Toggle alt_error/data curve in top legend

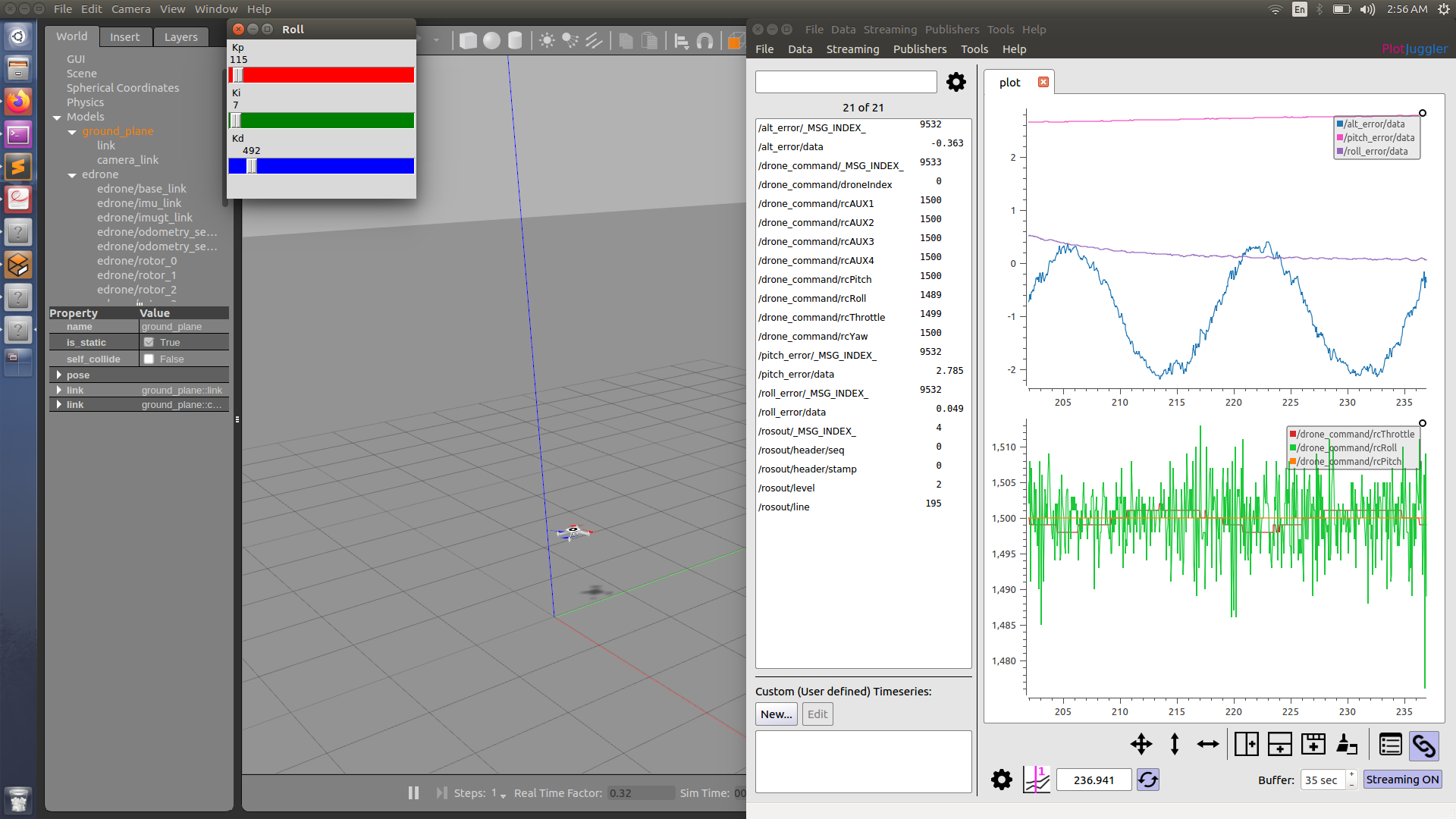(1370, 124)
